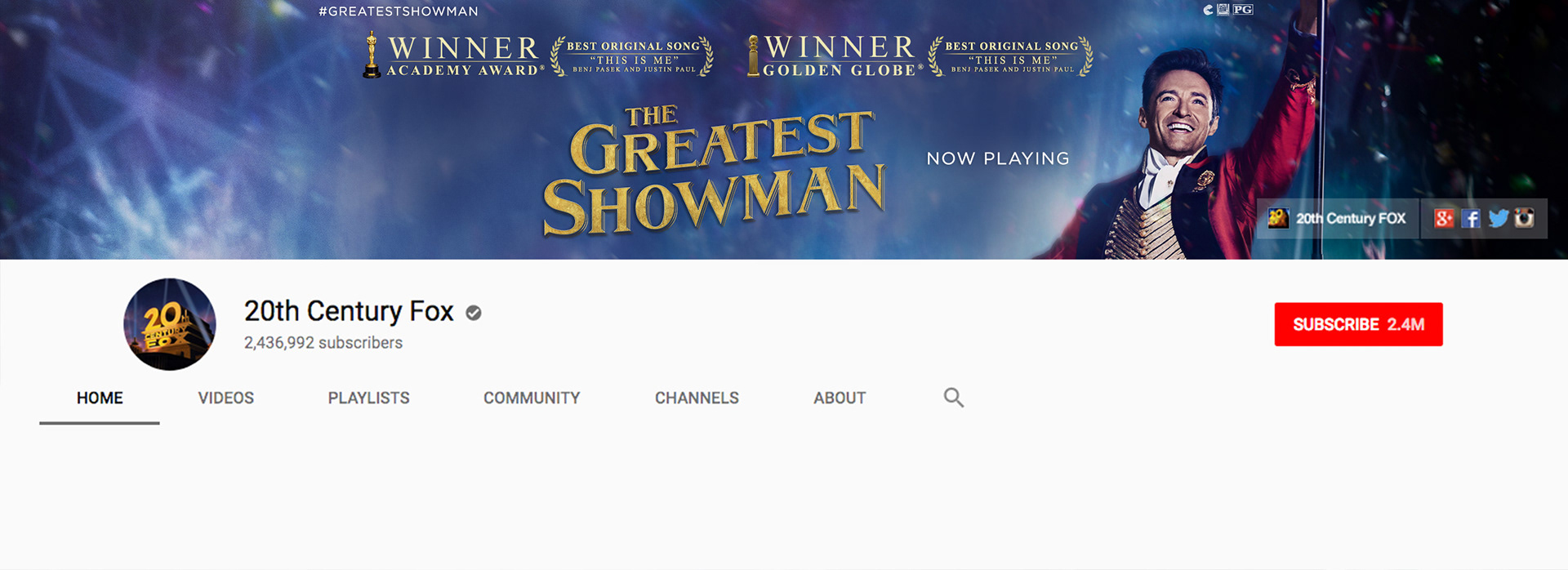Open the Twitter banner link icon
Image resolution: width=1568 pixels, height=570 pixels.
[x=1498, y=218]
